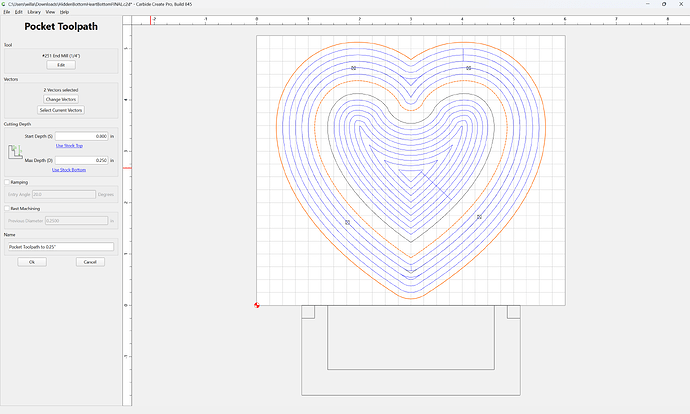Screen dimensions: 690x414
Task: Click the Cutting Depth section label
Action: (x=17, y=124)
